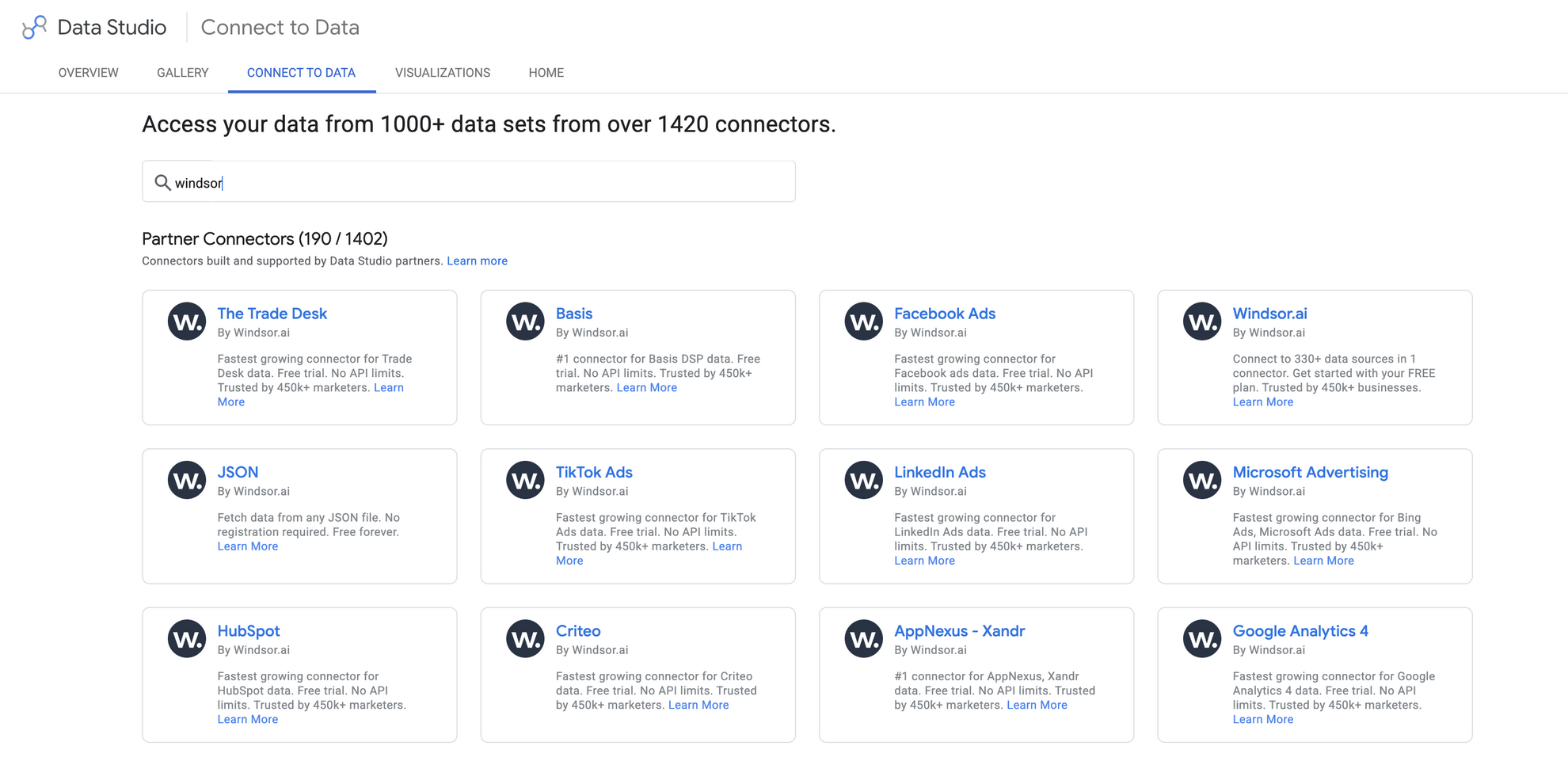The image size is (1568, 761).
Task: Open the Microsoft Advertising connector title
Action: click(1311, 472)
